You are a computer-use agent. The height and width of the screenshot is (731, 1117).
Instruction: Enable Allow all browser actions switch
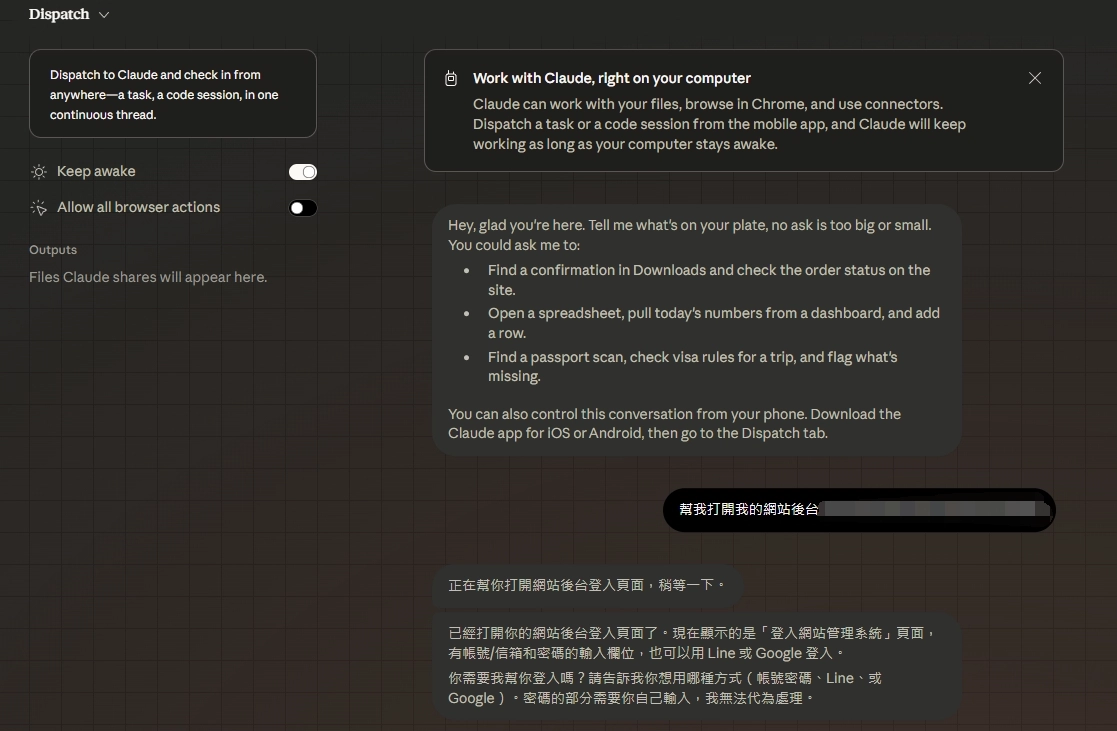pos(302,208)
